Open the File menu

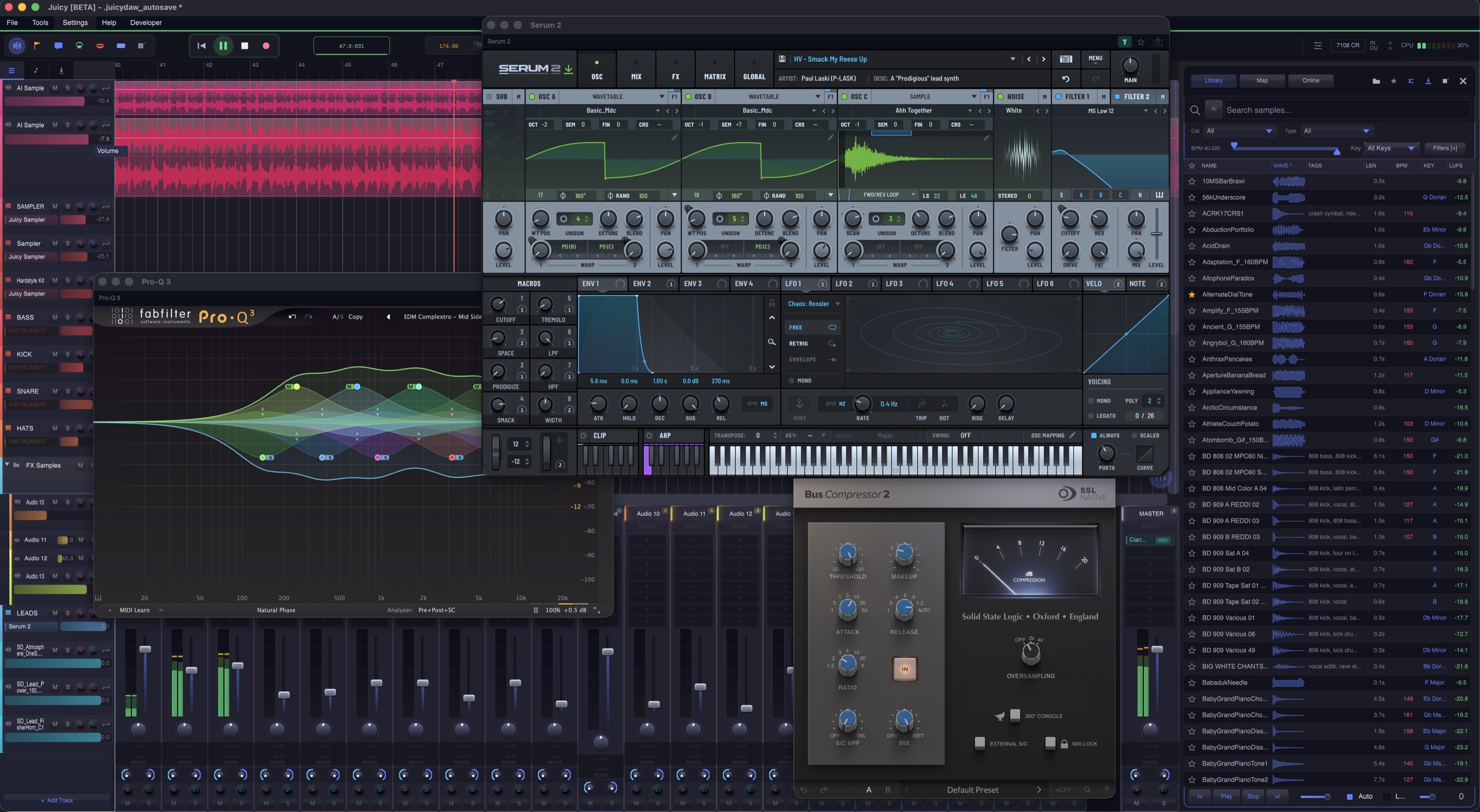point(12,23)
